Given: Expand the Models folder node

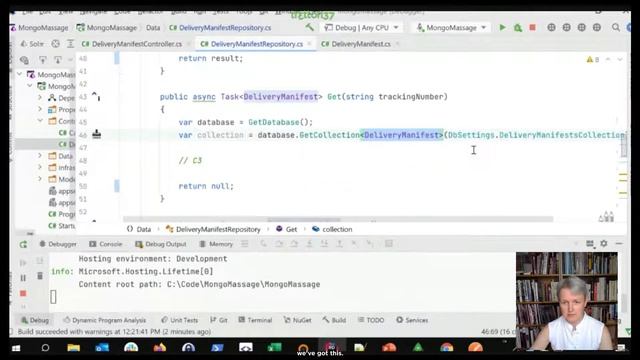Looking at the screenshot, I should [x=40, y=179].
